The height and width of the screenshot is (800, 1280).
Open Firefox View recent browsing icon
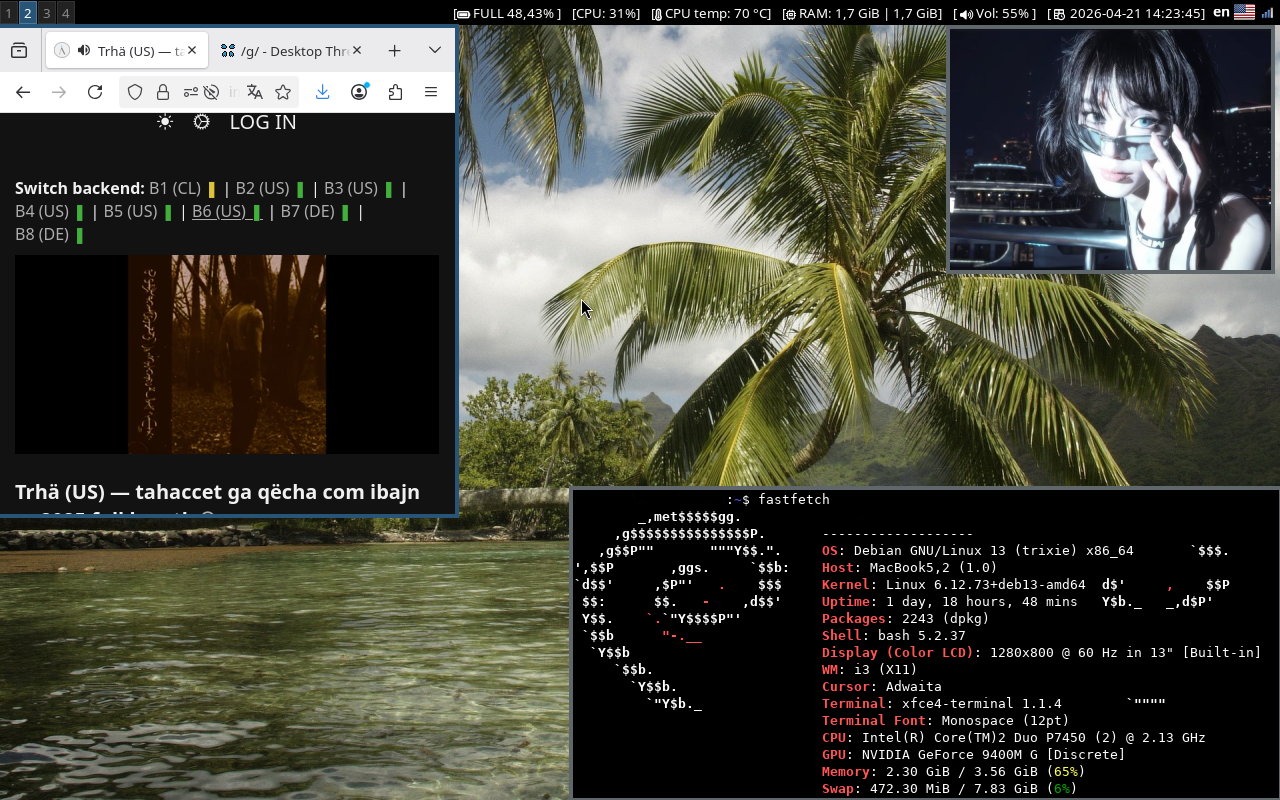click(19, 51)
